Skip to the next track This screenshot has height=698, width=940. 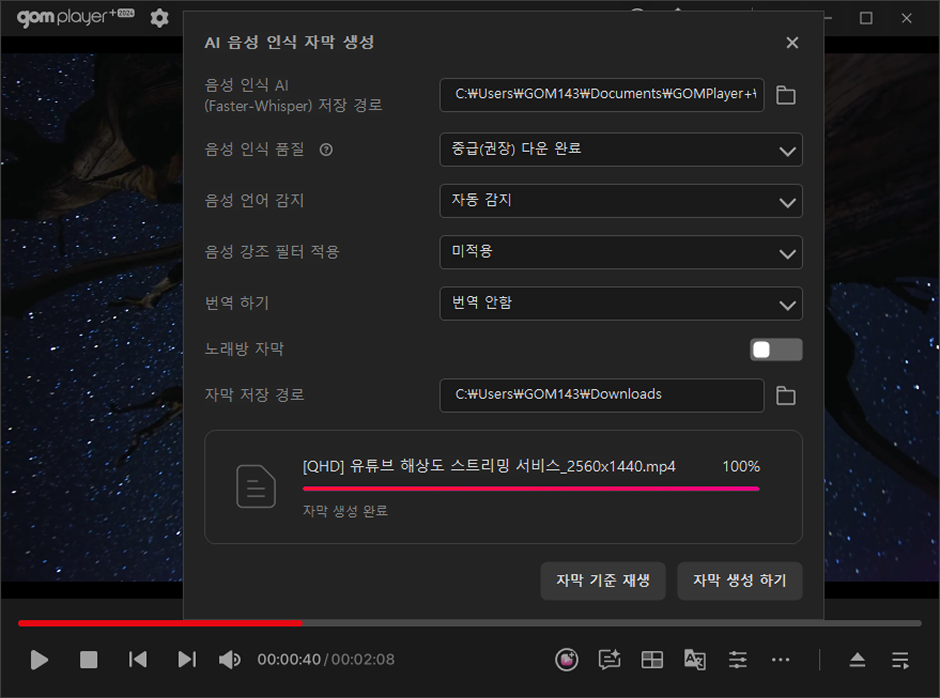(x=187, y=659)
